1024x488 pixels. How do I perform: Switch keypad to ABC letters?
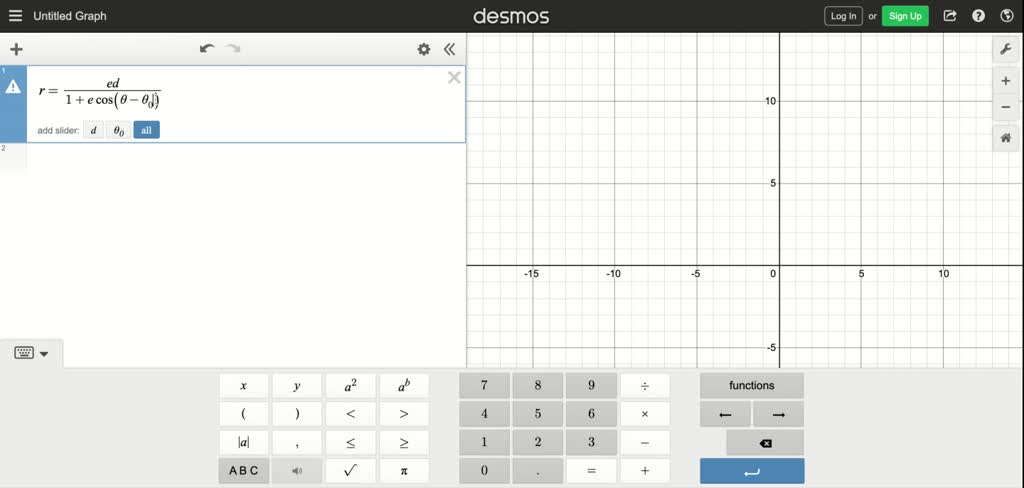click(243, 470)
